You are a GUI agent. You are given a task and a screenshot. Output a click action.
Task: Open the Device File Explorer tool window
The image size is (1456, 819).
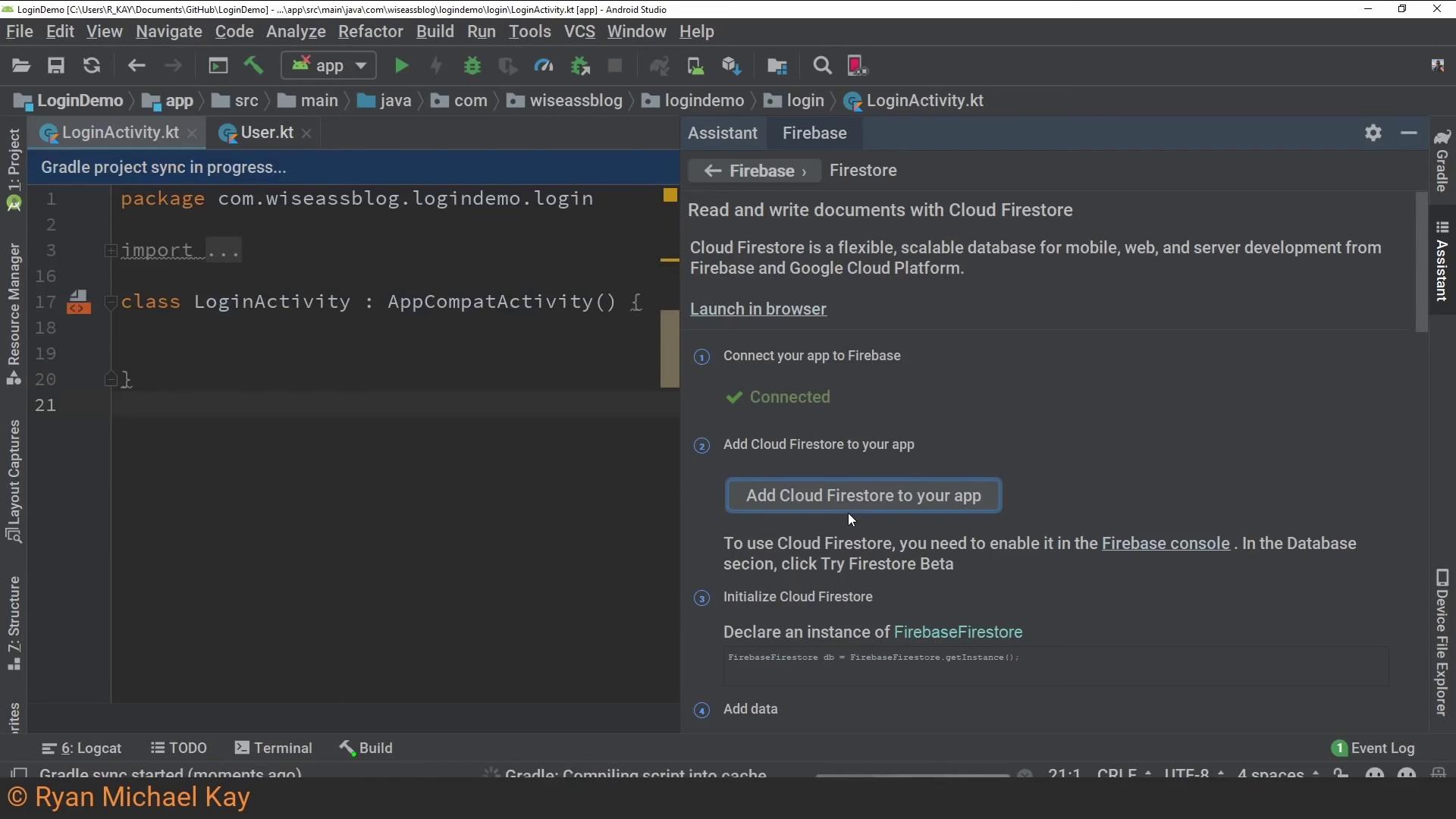(1442, 642)
